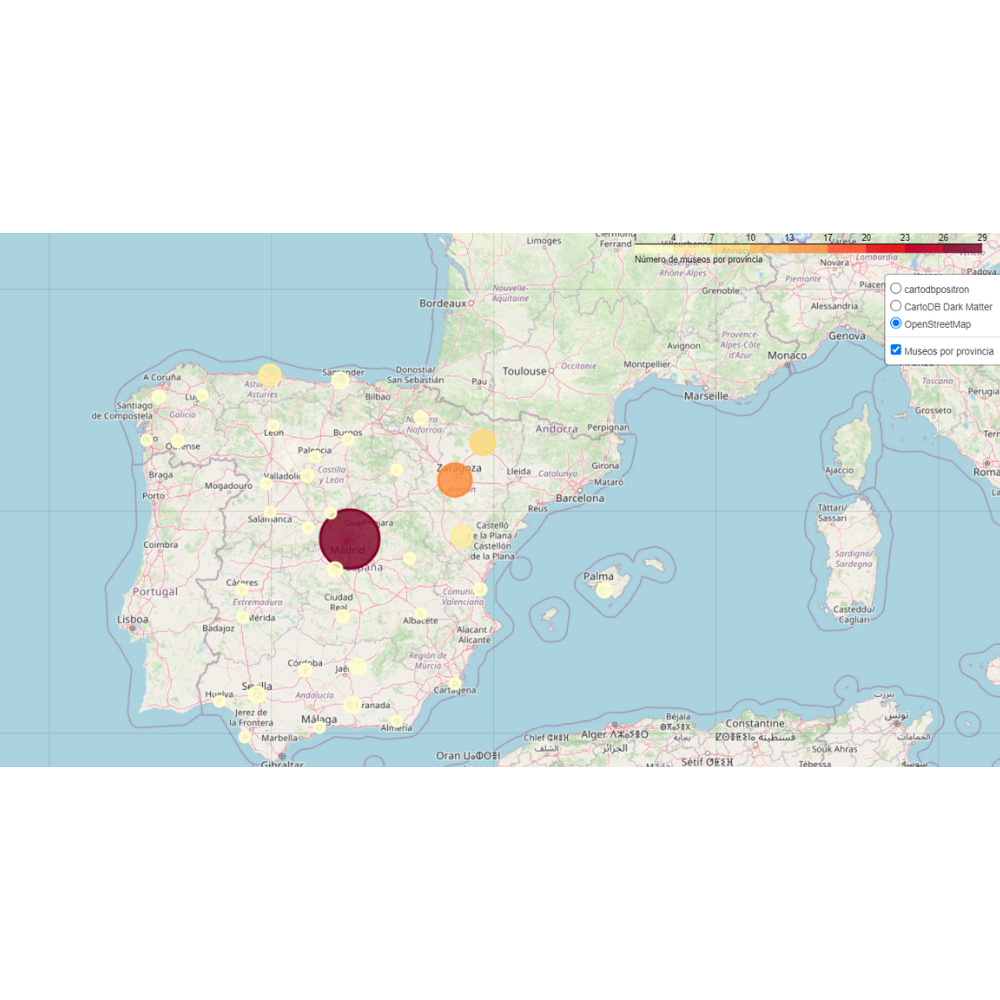
Task: Click the circle marker on Sevilla
Action: (257, 693)
